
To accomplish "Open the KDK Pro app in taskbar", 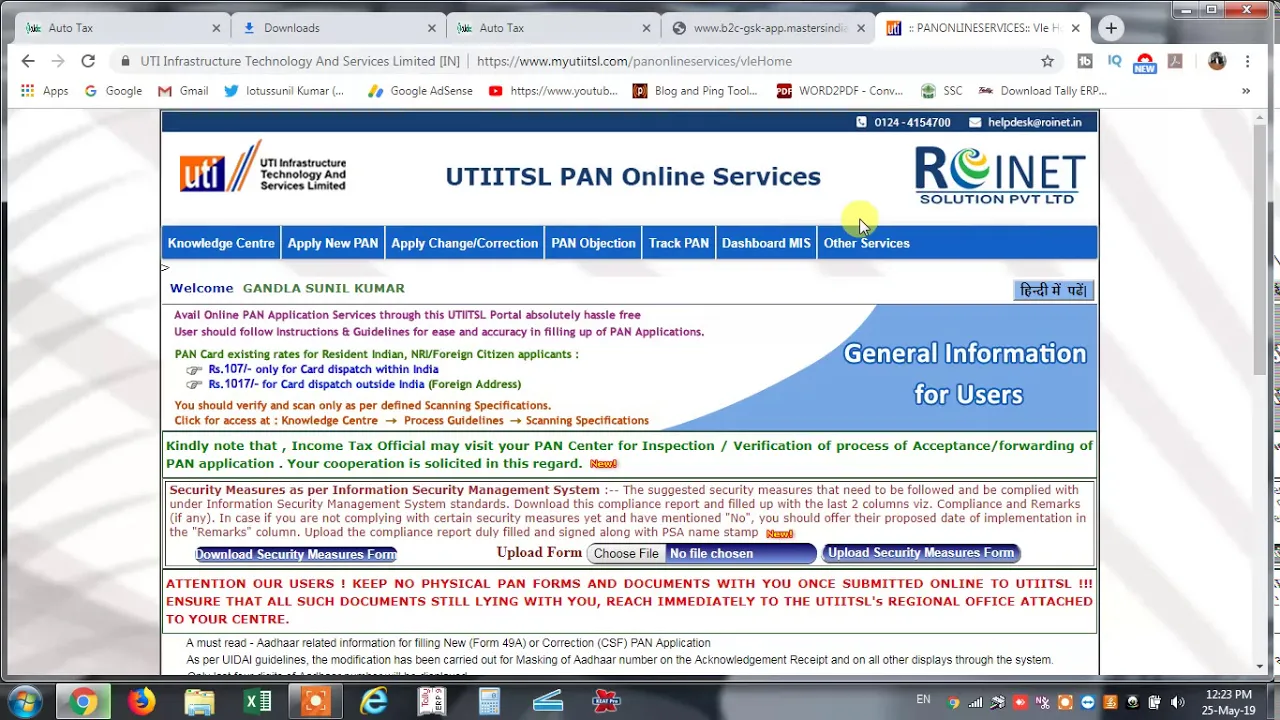I will pyautogui.click(x=606, y=701).
